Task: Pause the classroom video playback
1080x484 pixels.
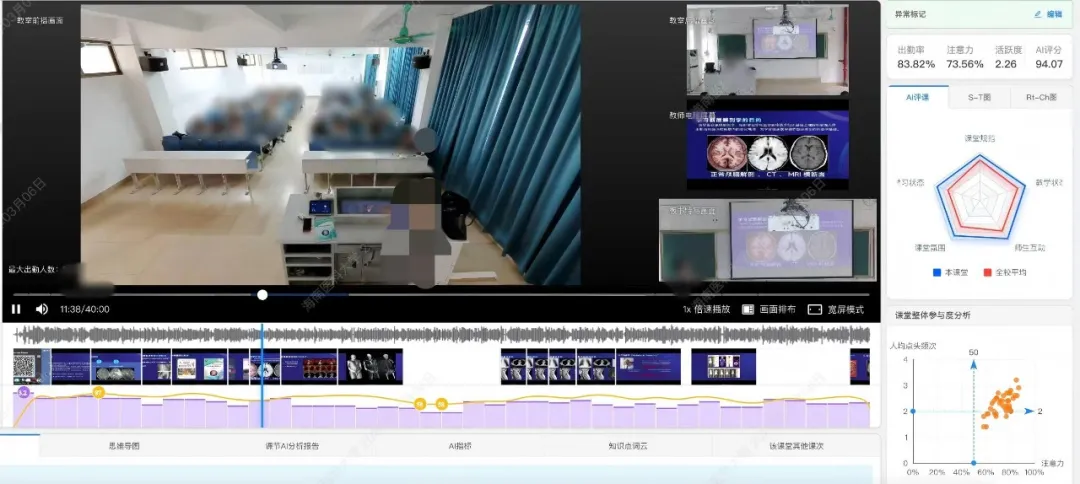Action: 16,309
